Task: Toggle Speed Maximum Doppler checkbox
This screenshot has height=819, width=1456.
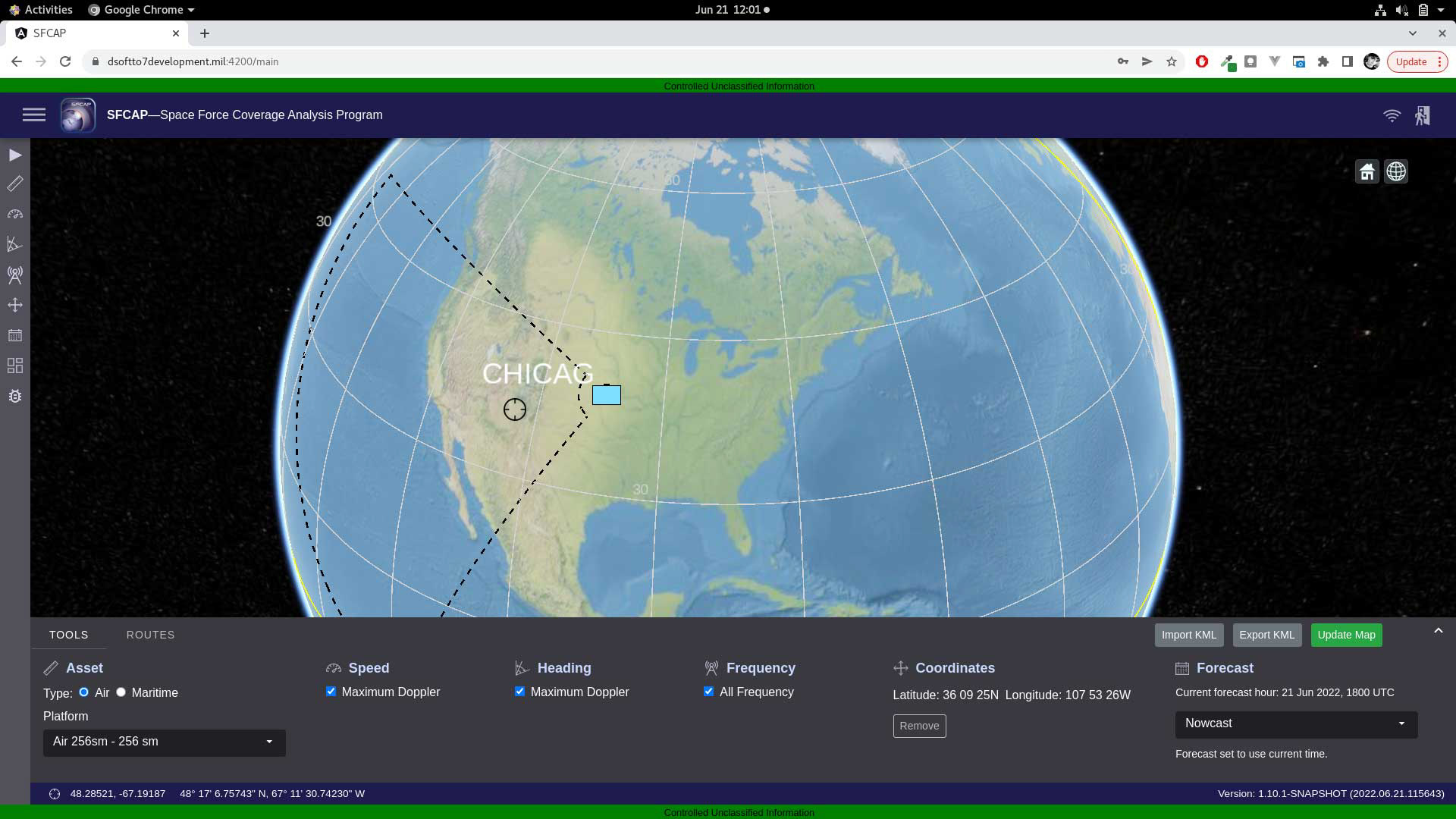Action: [x=331, y=692]
